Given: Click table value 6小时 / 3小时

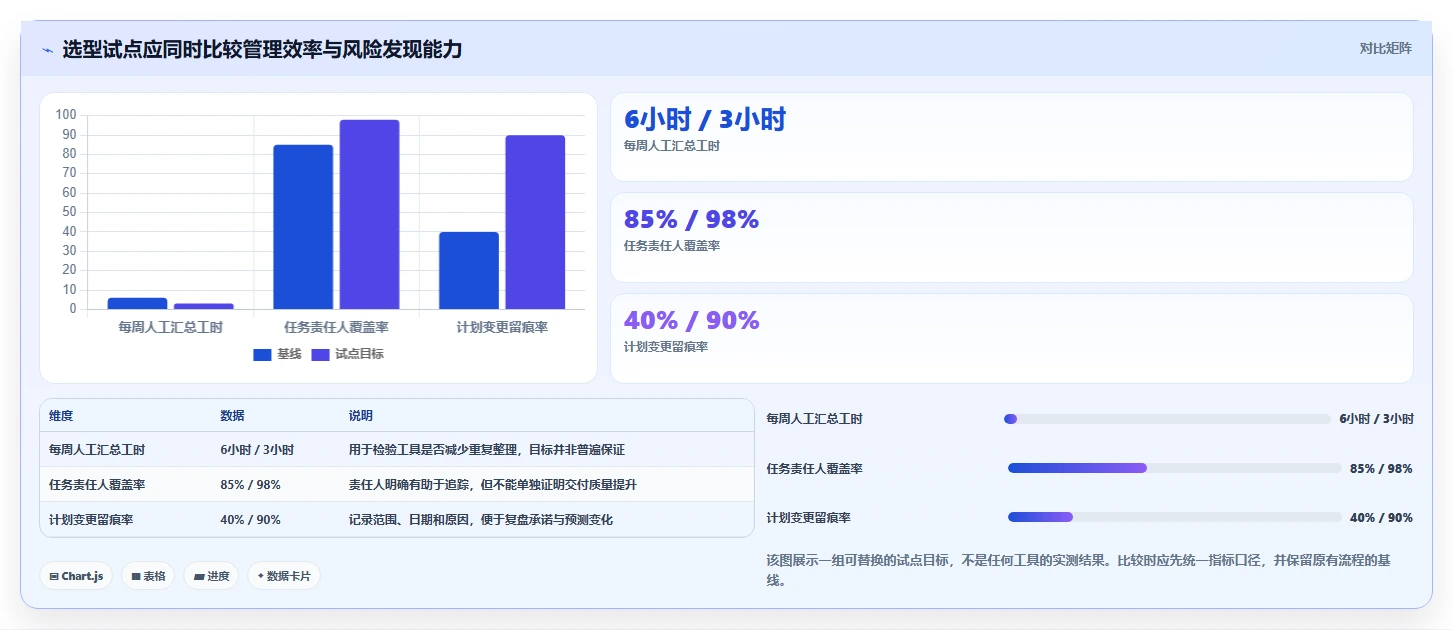Looking at the screenshot, I should coord(256,450).
